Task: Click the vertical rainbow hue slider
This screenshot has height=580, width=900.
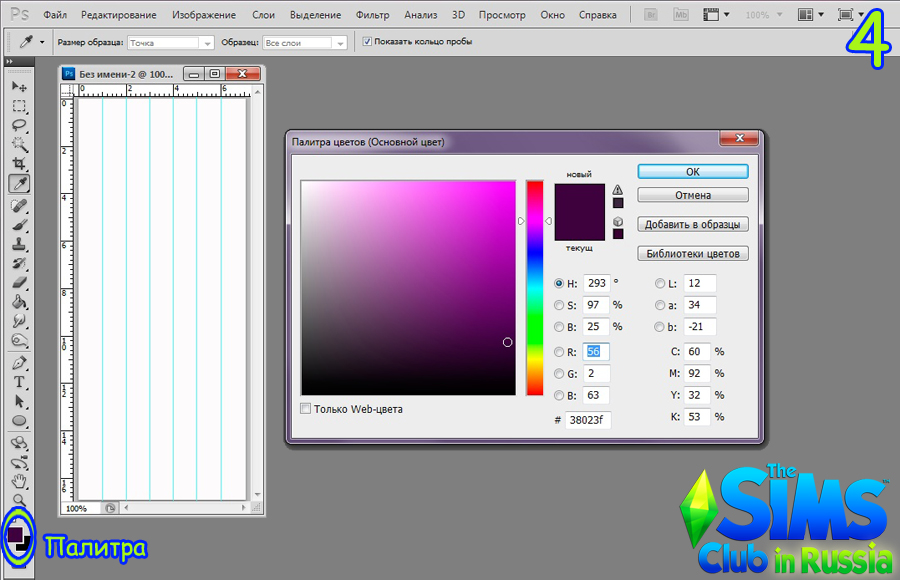Action: (535, 288)
